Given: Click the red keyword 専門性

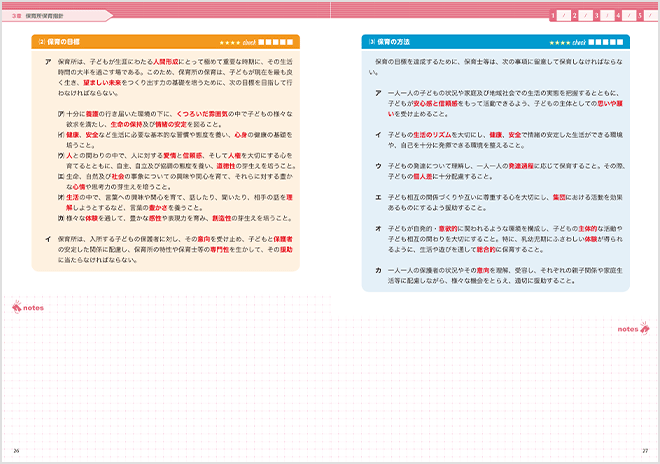Looking at the screenshot, I should point(220,250).
